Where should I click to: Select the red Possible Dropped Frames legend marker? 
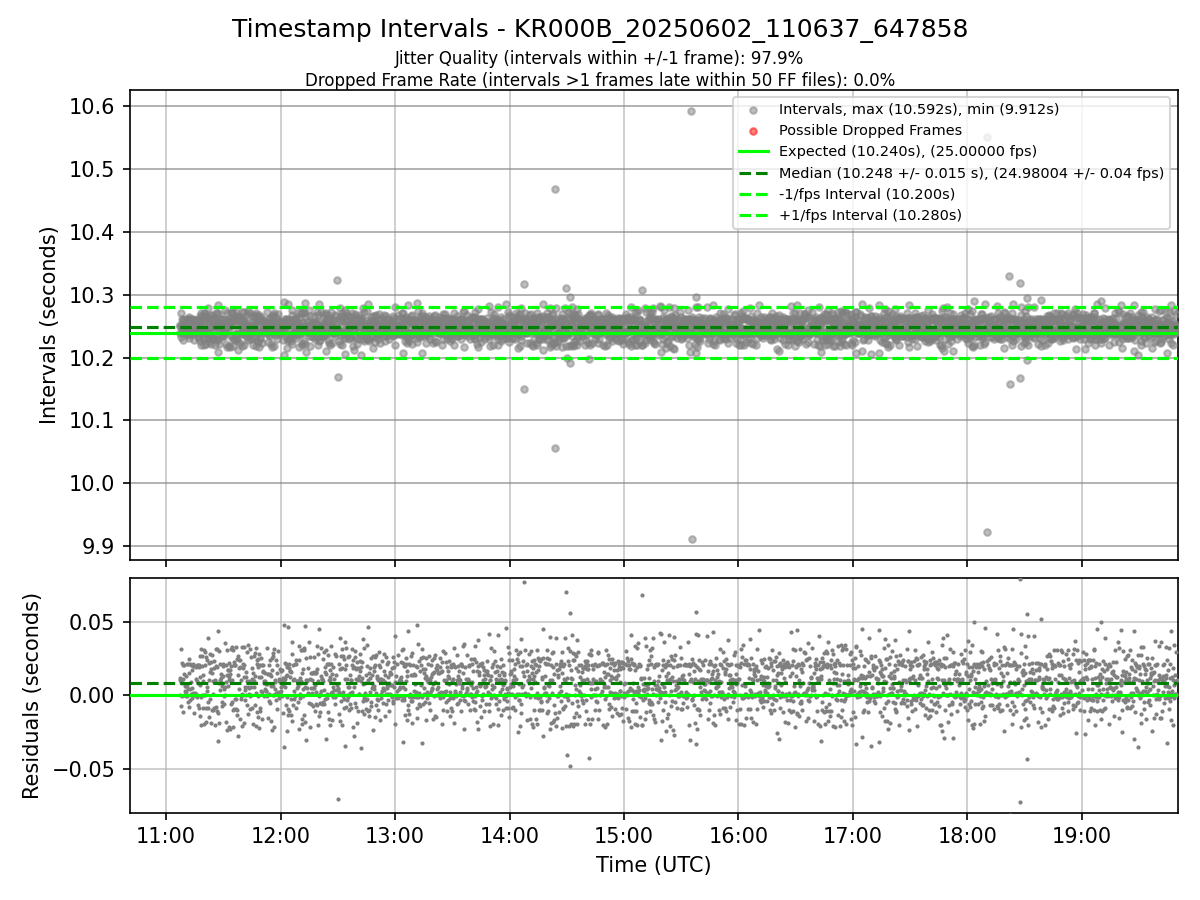click(754, 130)
